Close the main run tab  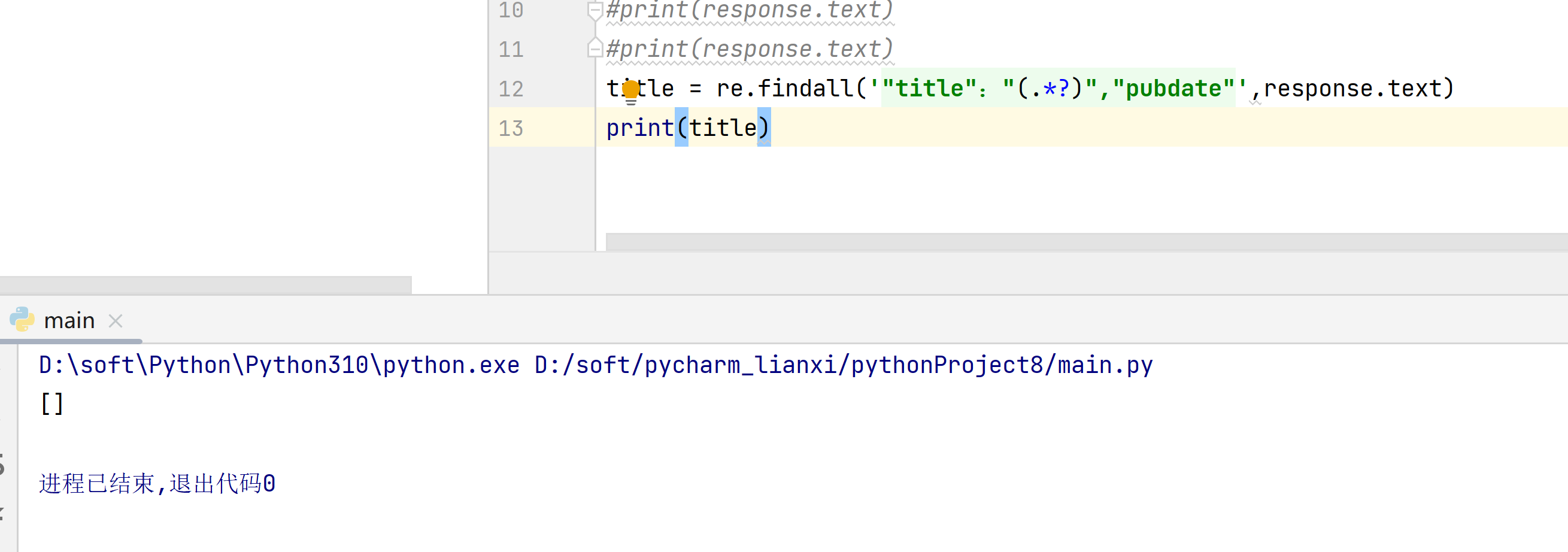(x=116, y=321)
